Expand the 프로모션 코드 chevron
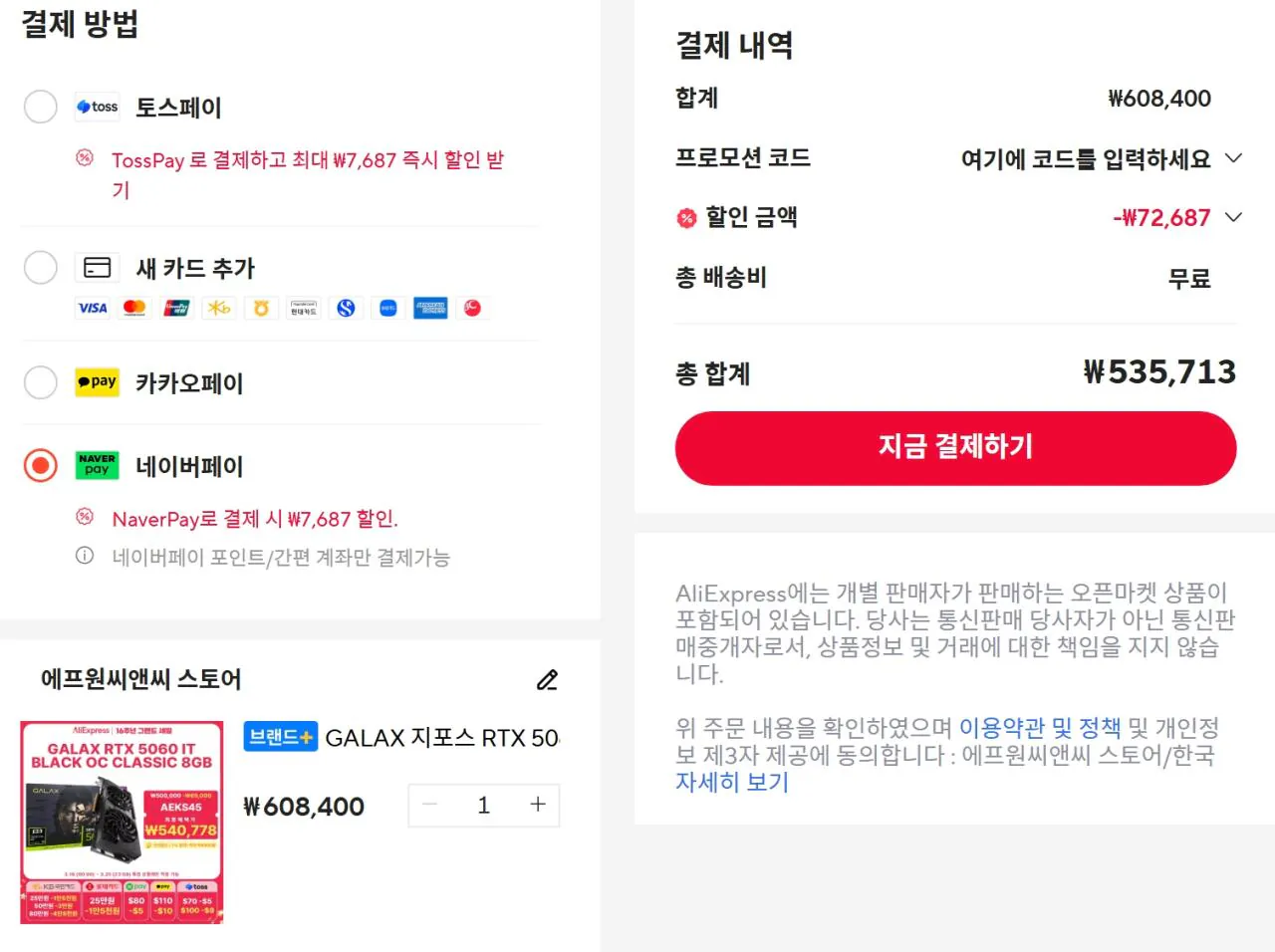This screenshot has height=952, width=1275. (x=1233, y=158)
